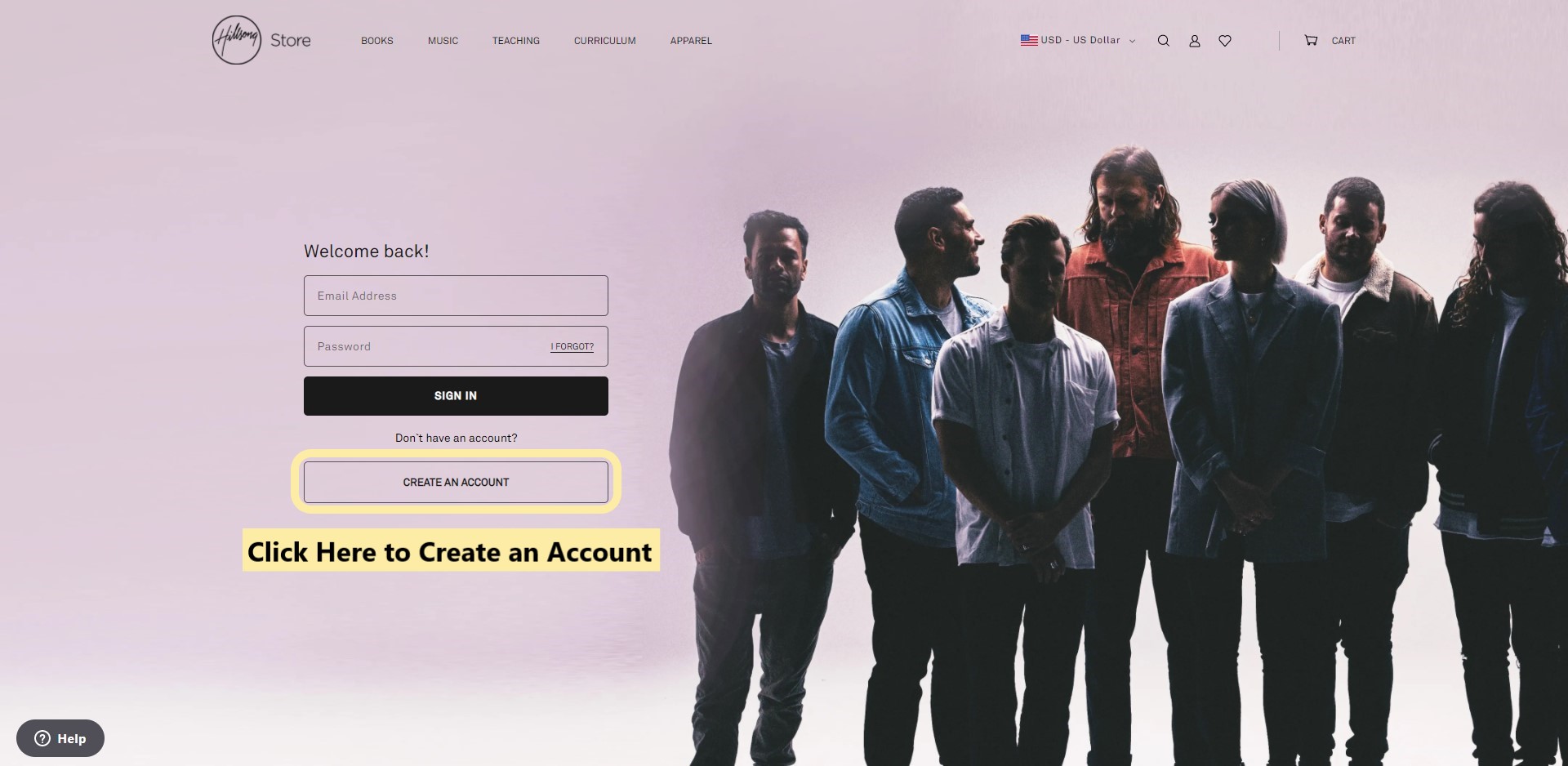Click the CART text link
This screenshot has height=766, width=1568.
[1343, 41]
